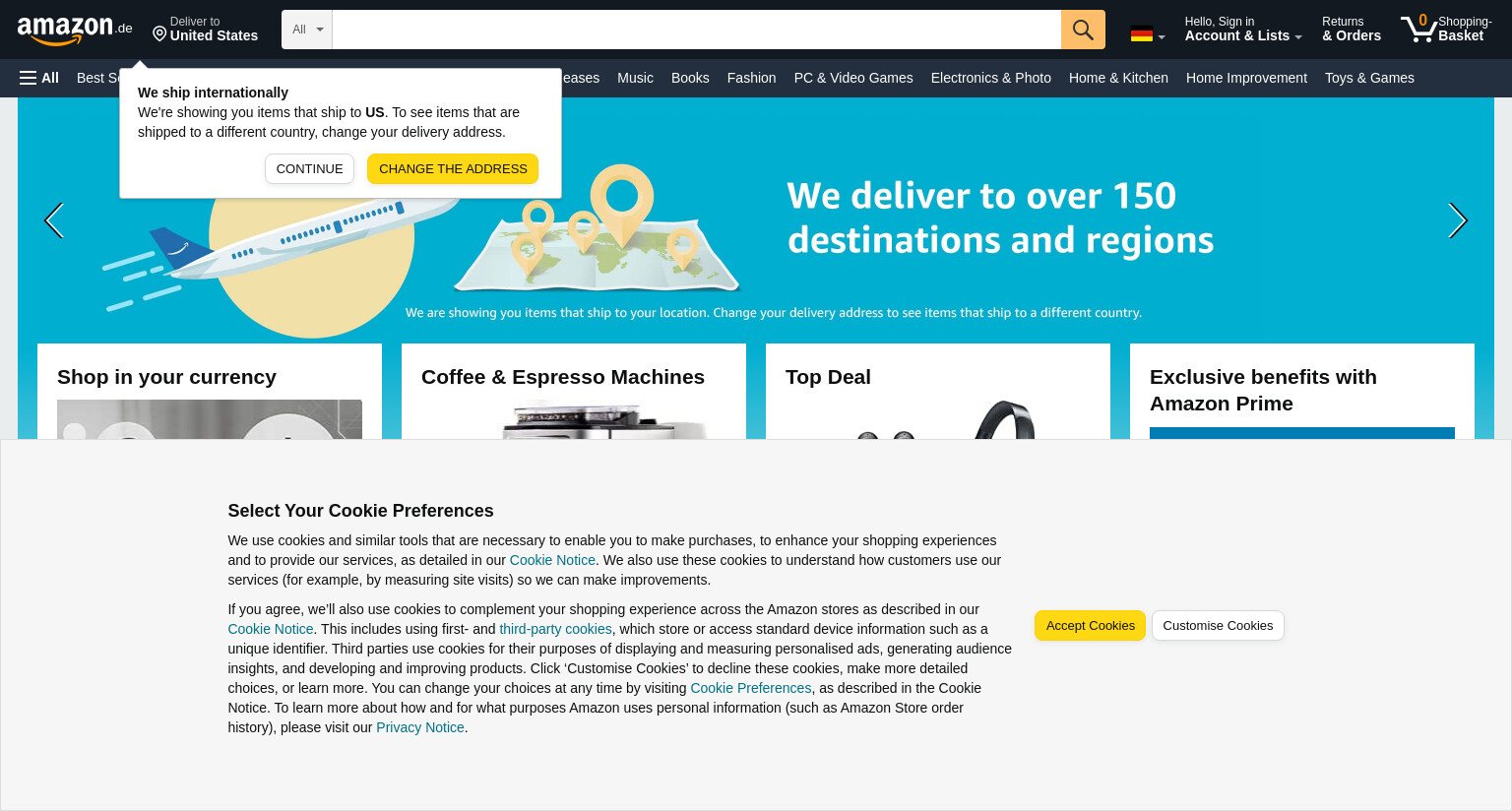Open the Music category
1512x811 pixels.
click(x=635, y=78)
